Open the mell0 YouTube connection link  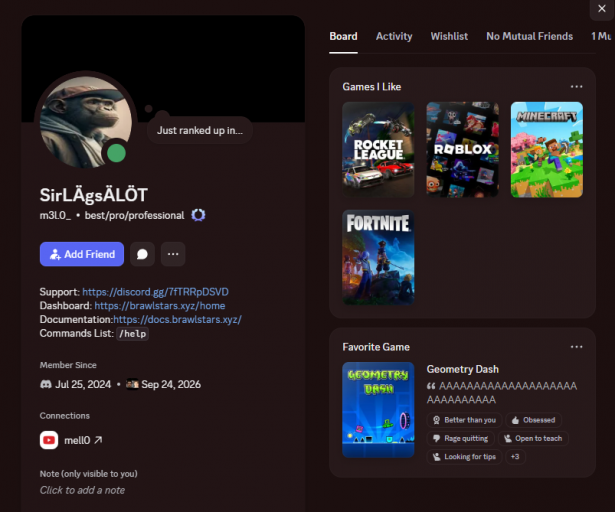click(x=77, y=441)
